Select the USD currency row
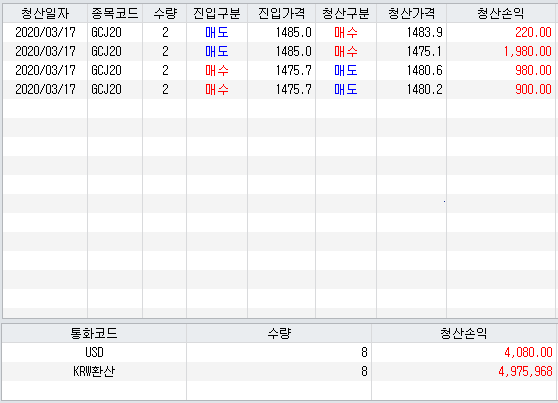Image resolution: width=558 pixels, height=403 pixels. coord(279,352)
